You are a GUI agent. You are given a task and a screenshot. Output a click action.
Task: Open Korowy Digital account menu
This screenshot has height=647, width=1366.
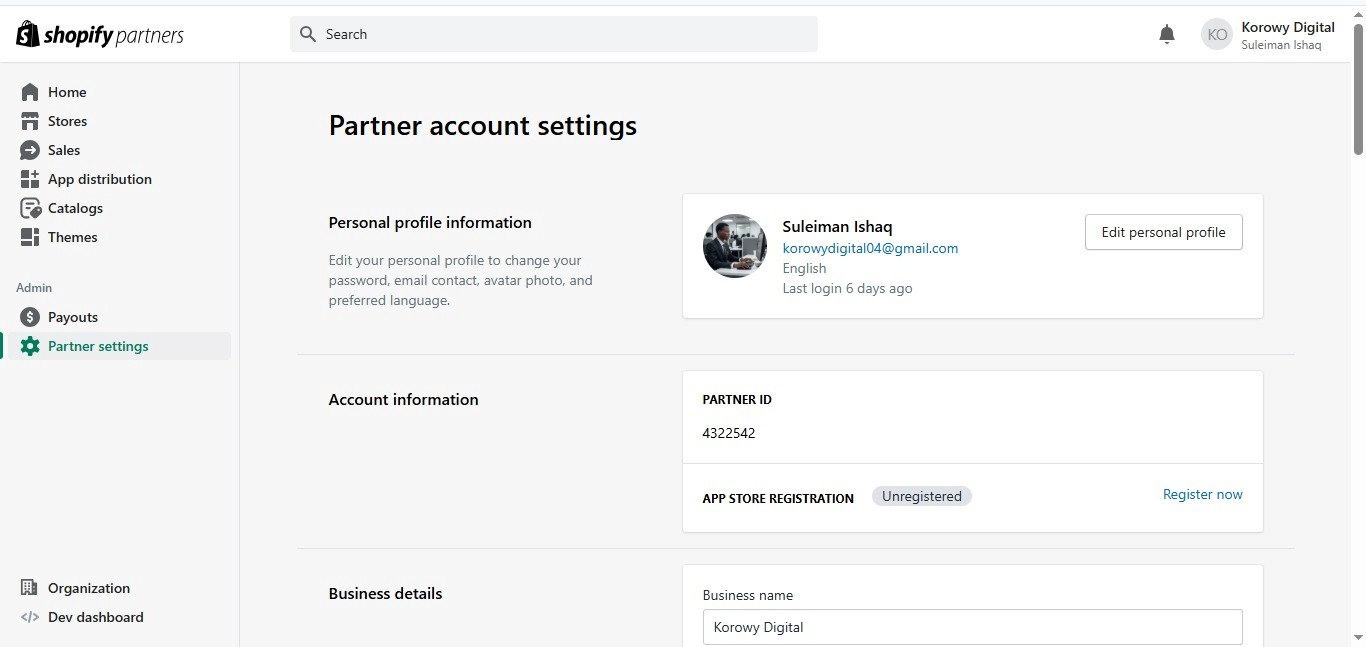point(1269,35)
